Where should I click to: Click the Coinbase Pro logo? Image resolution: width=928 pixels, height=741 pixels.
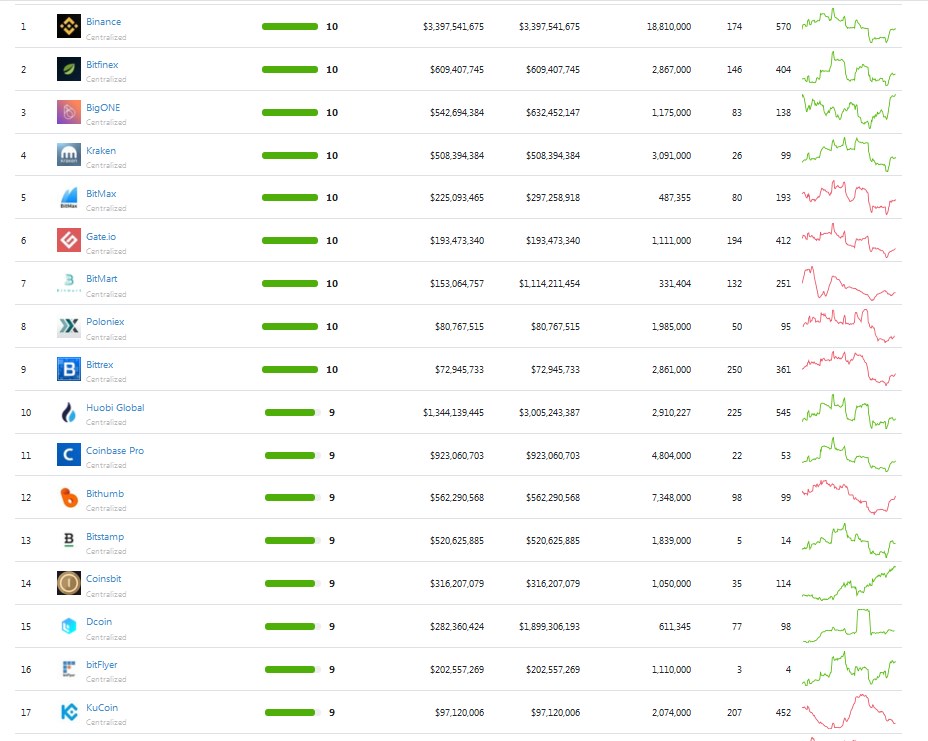69,455
